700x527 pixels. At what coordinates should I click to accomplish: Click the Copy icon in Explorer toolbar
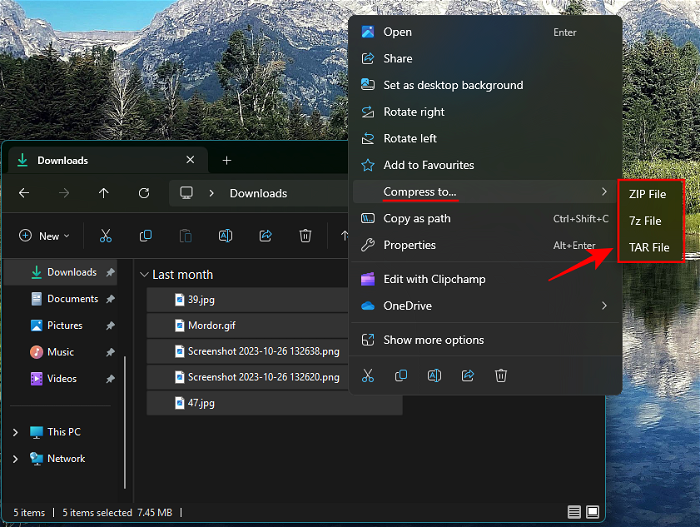point(146,236)
